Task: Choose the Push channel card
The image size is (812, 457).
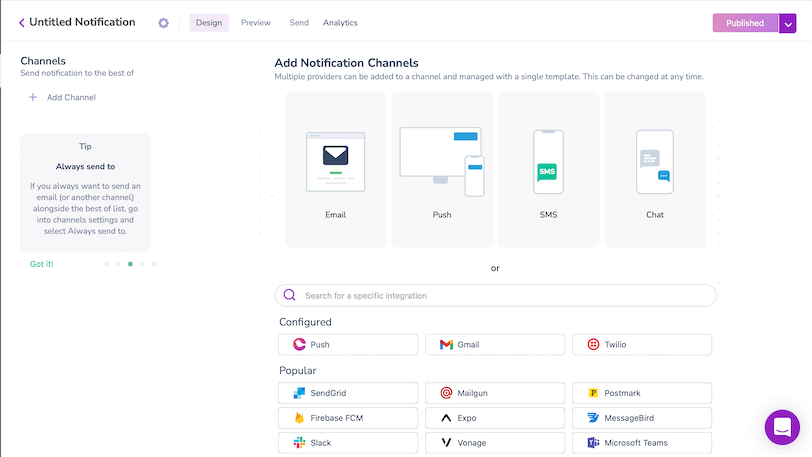Action: pyautogui.click(x=442, y=169)
